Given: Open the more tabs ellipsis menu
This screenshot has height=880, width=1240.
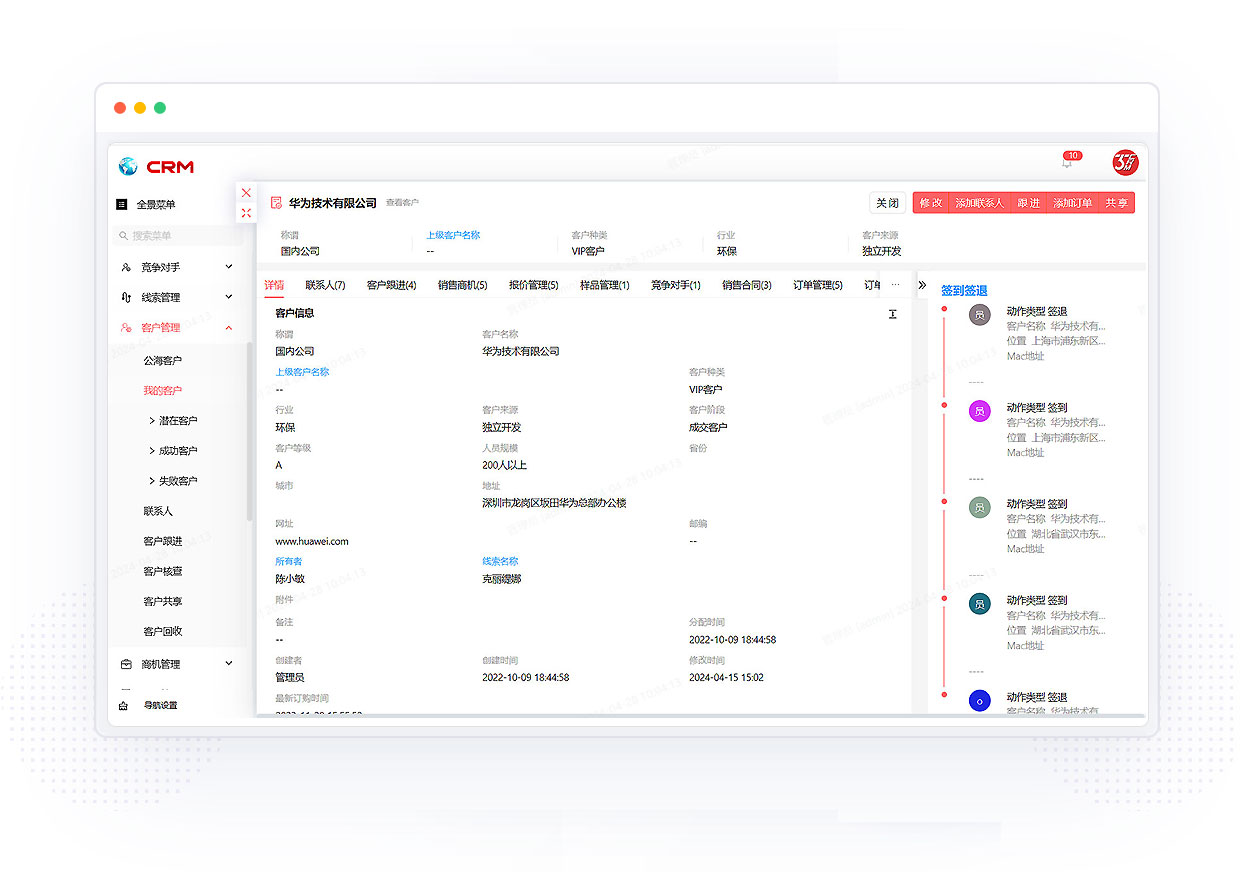Looking at the screenshot, I should [895, 285].
